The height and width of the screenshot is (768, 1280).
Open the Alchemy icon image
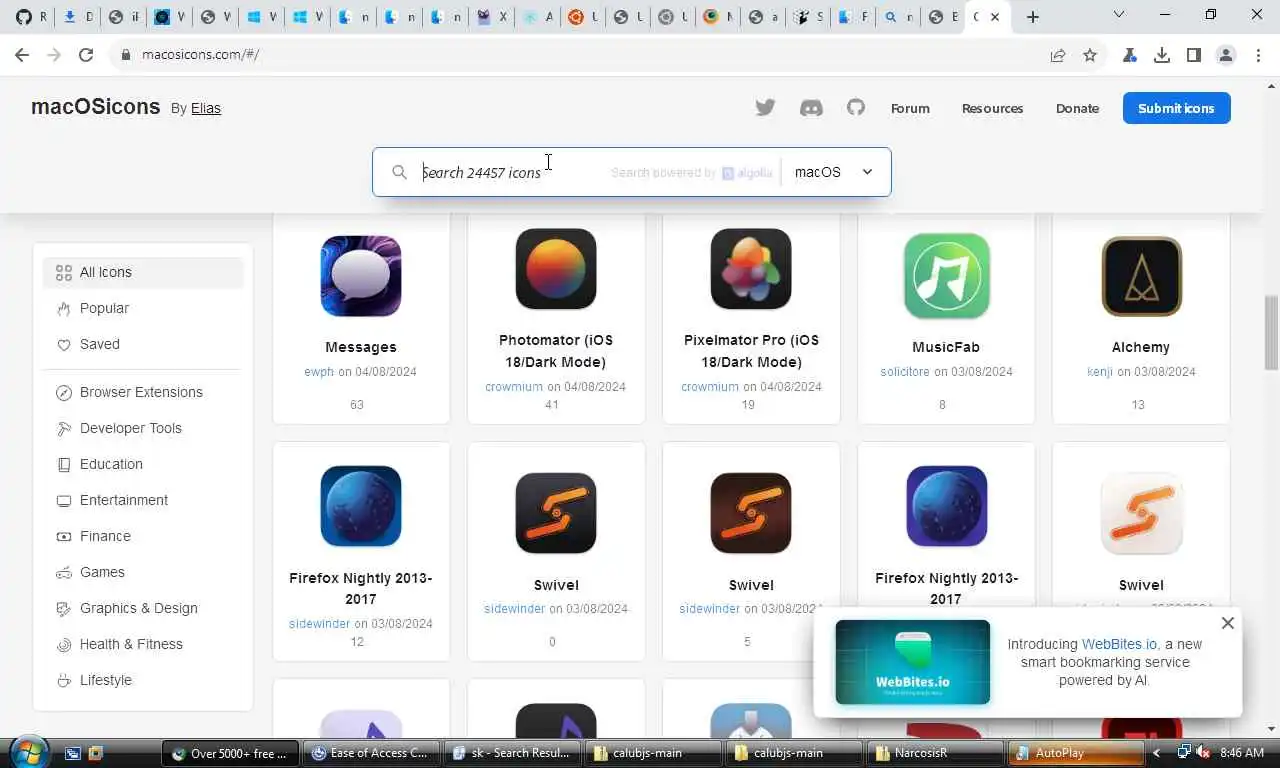1141,276
